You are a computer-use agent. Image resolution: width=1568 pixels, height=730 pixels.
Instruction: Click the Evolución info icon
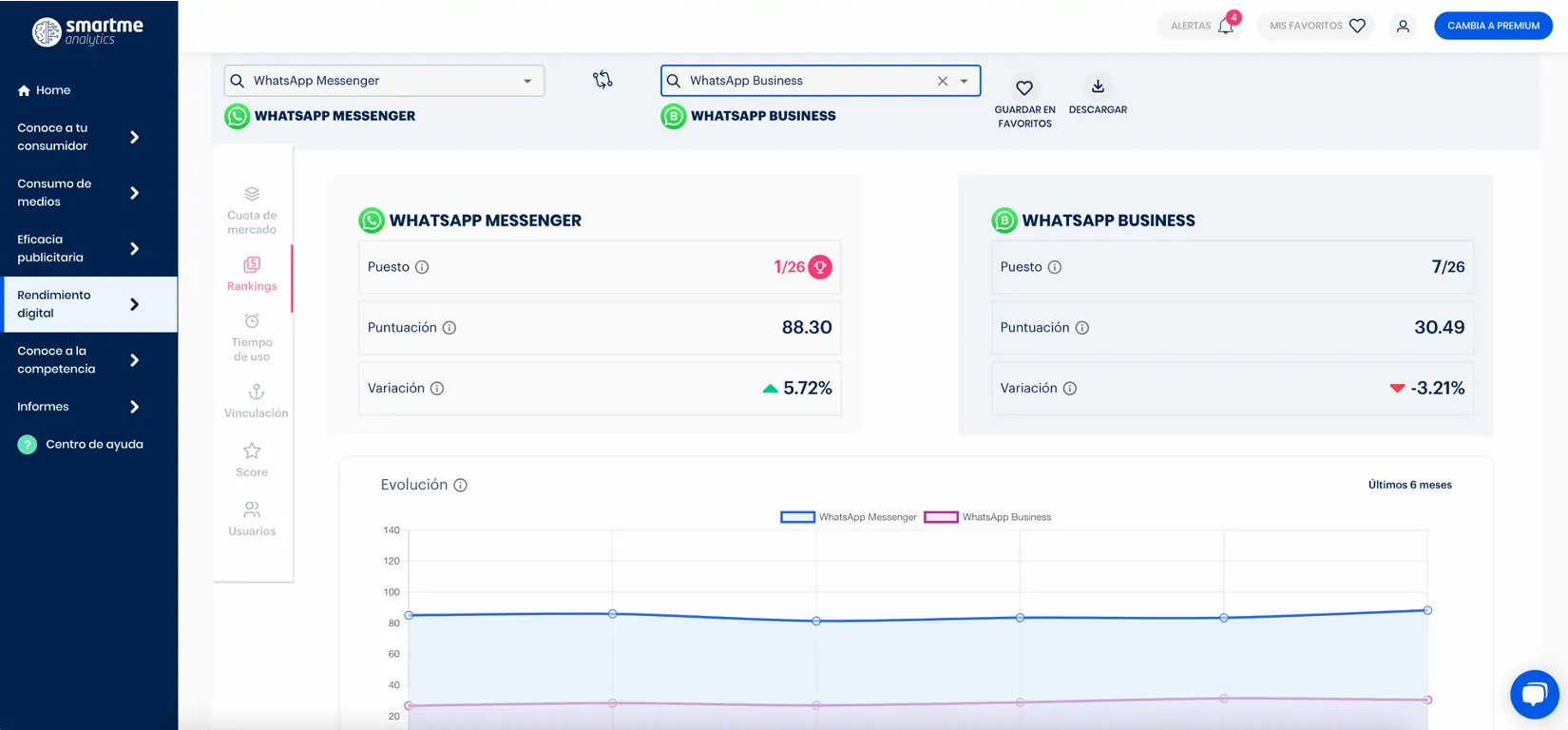click(461, 485)
